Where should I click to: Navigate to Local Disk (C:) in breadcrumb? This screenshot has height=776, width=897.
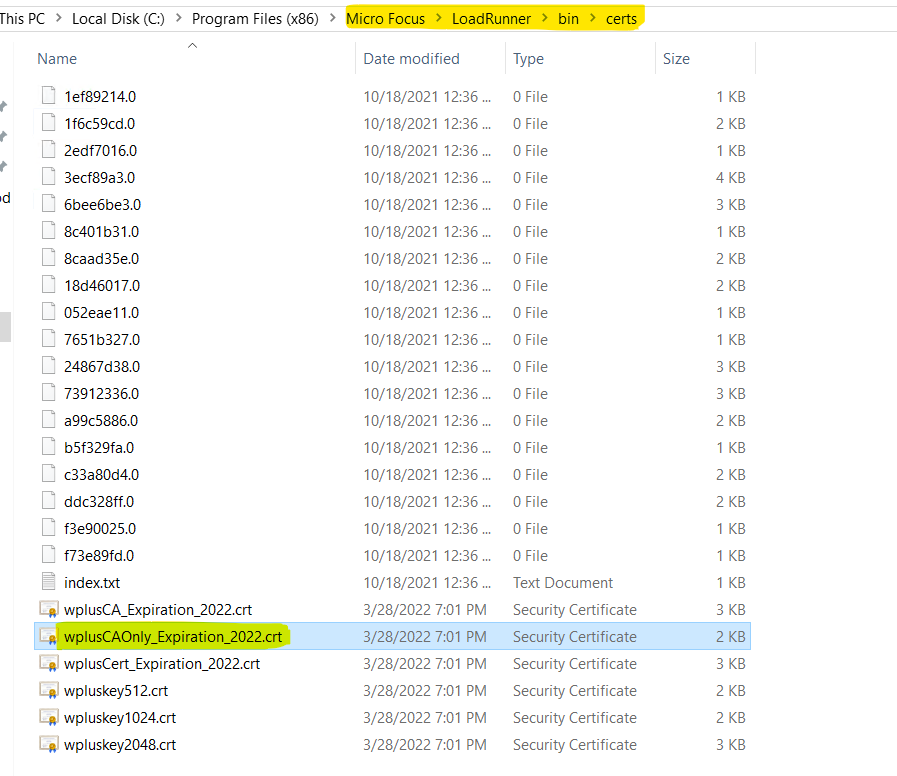tap(120, 19)
